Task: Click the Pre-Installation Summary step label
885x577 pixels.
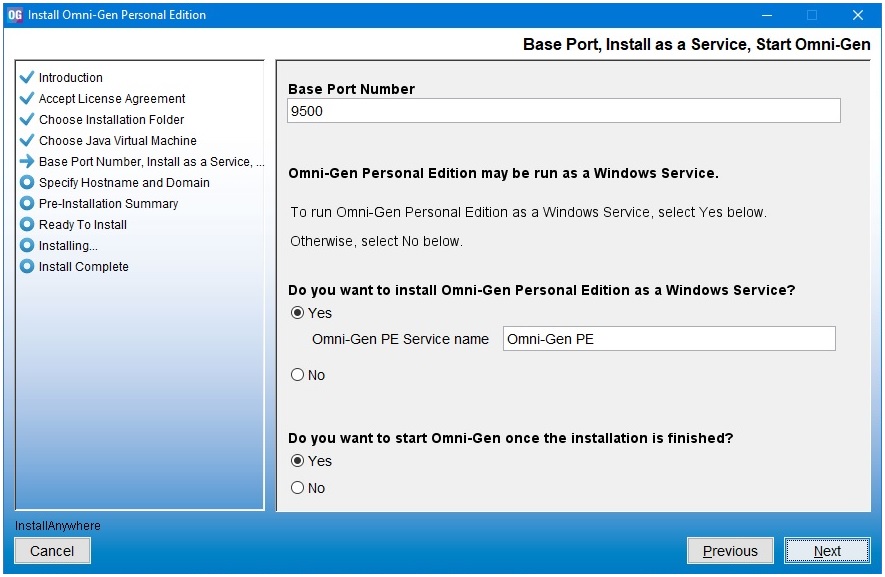Action: tap(108, 203)
